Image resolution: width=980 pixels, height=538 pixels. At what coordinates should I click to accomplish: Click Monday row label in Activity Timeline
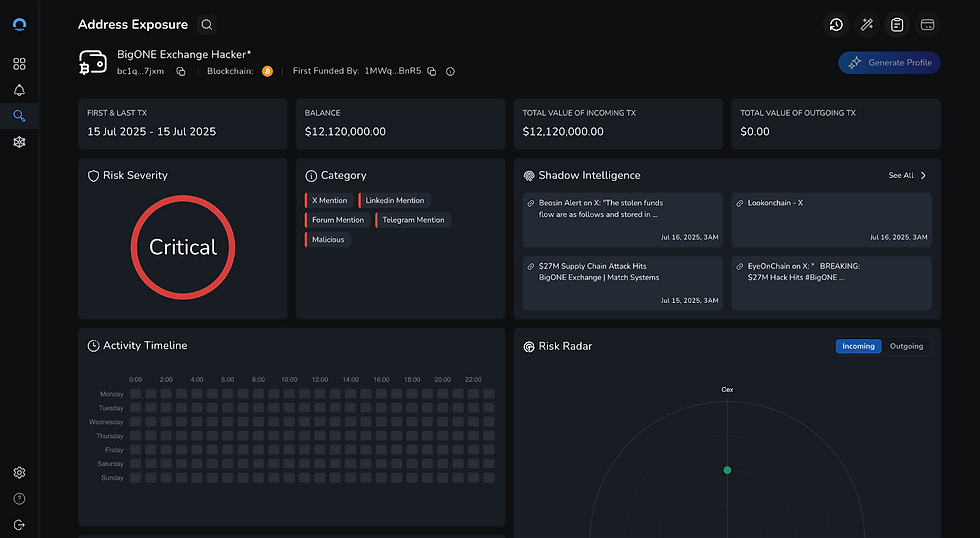(112, 394)
